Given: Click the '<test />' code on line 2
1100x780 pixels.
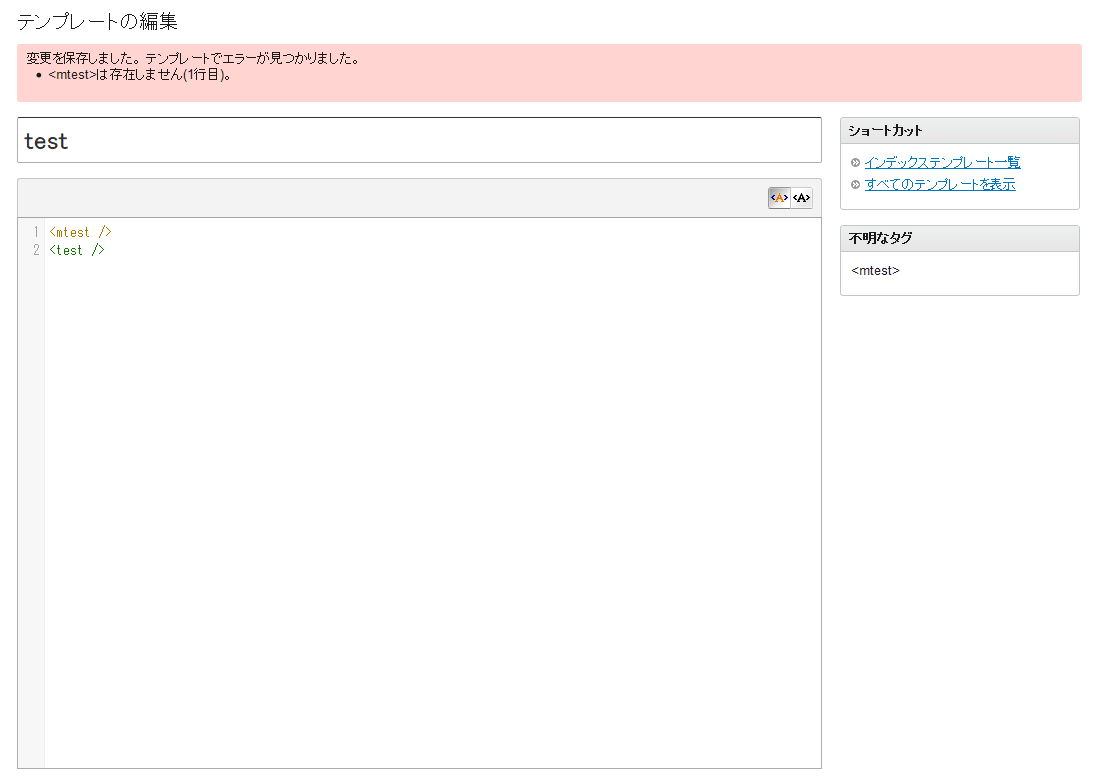Looking at the screenshot, I should pos(76,250).
